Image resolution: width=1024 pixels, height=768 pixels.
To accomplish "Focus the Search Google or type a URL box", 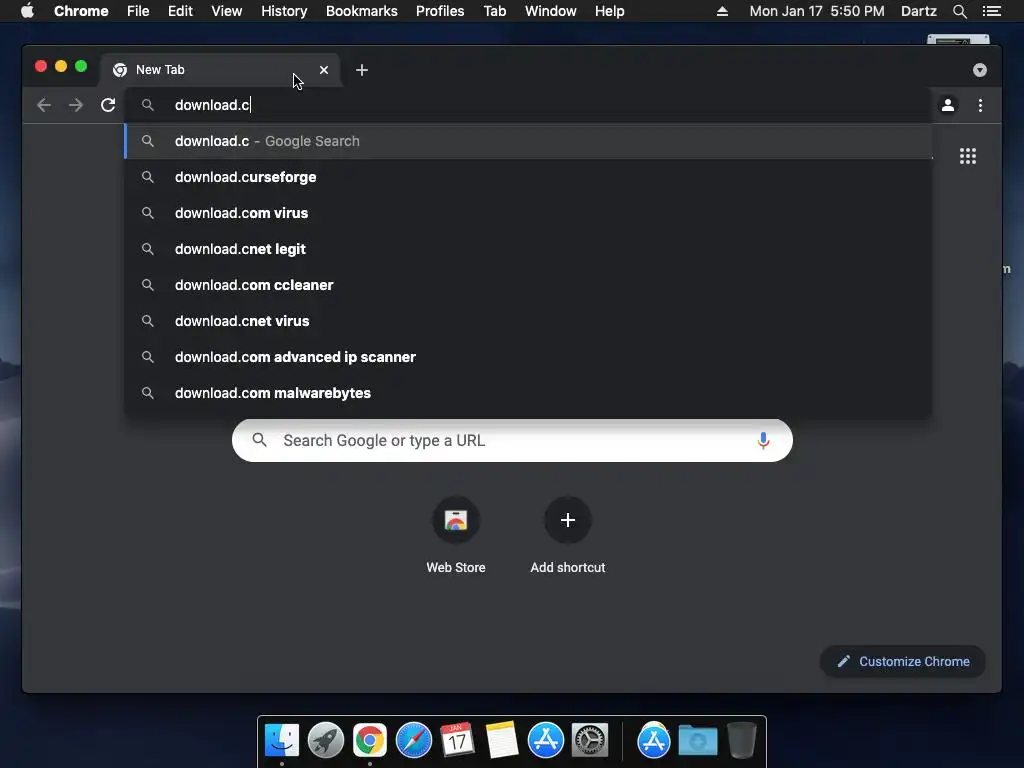I will click(x=512, y=441).
